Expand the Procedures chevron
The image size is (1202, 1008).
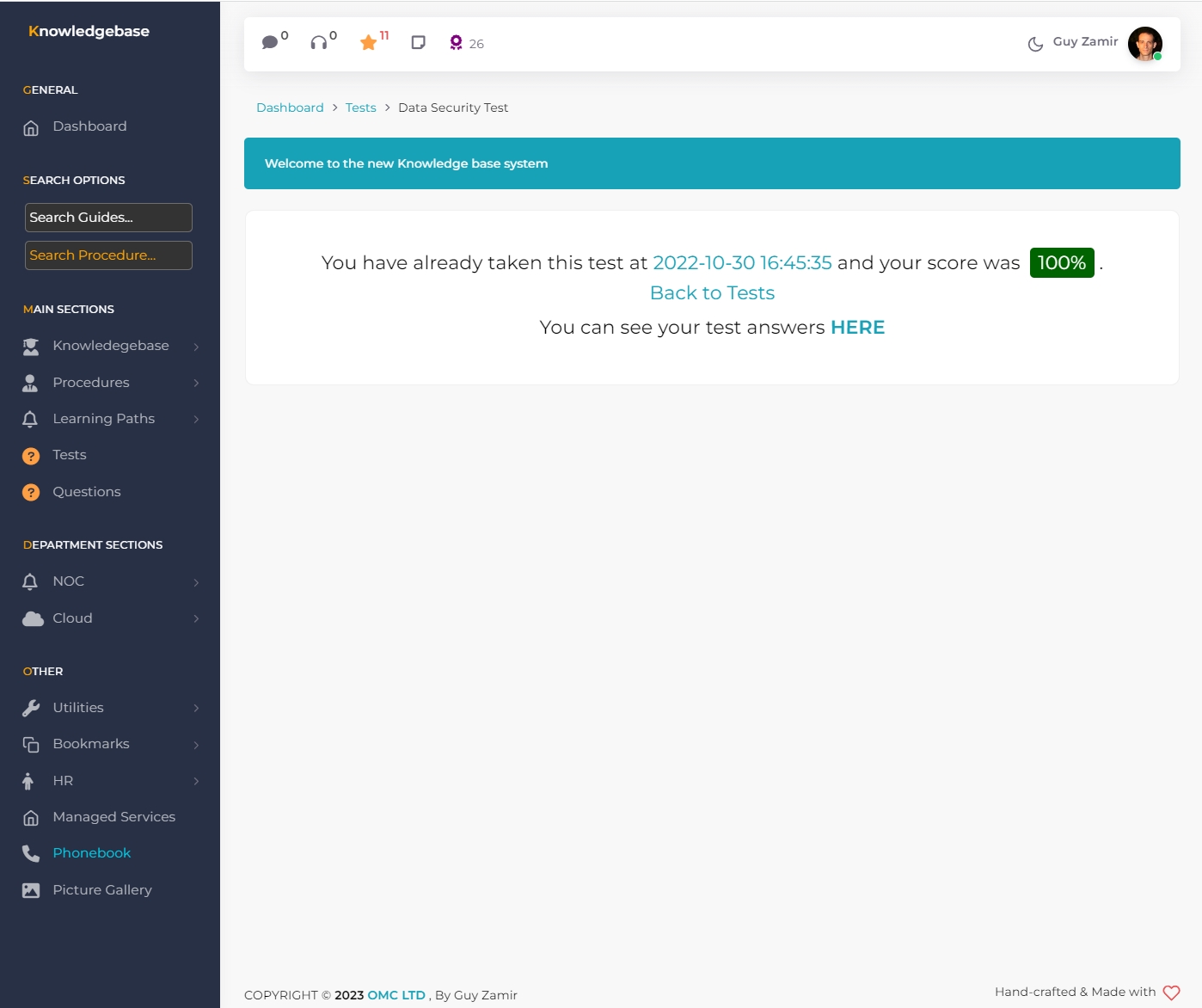(x=196, y=383)
